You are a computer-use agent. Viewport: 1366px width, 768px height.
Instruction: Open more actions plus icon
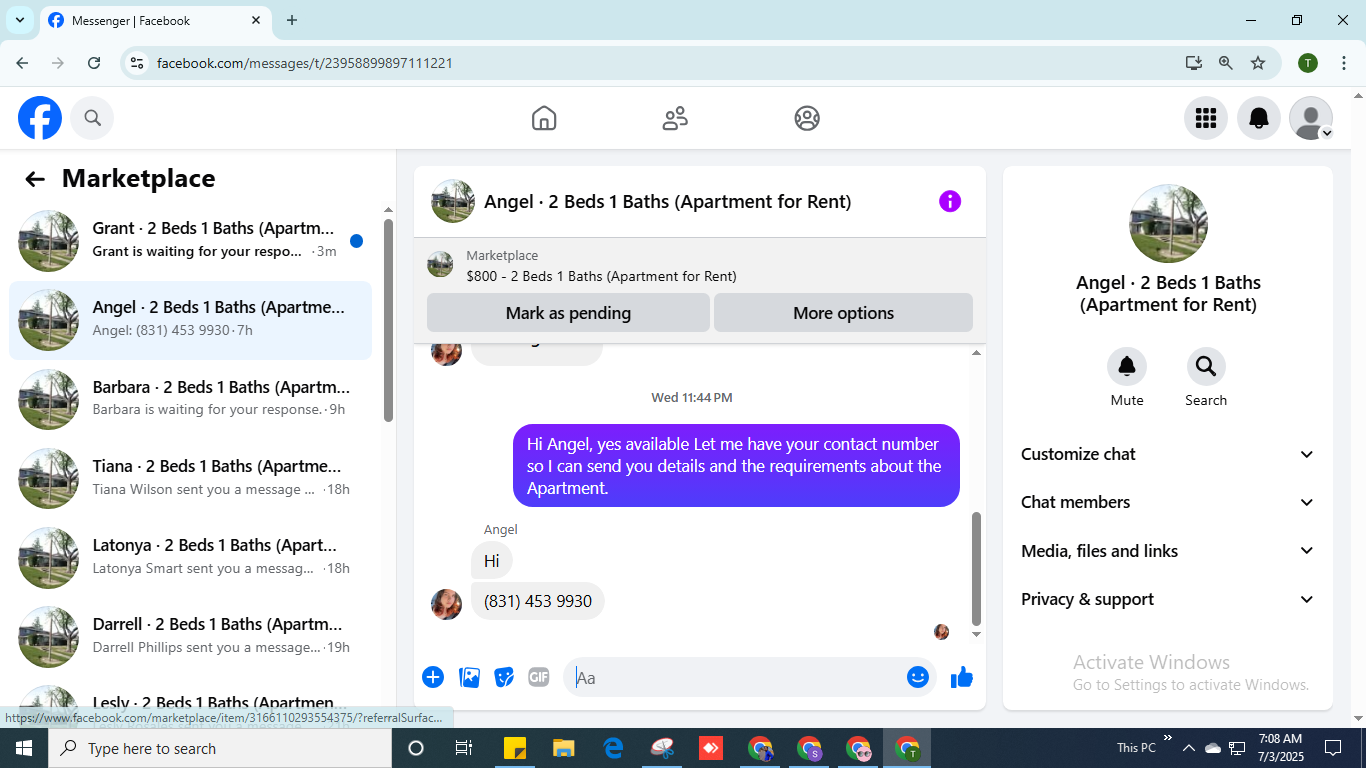pos(433,677)
